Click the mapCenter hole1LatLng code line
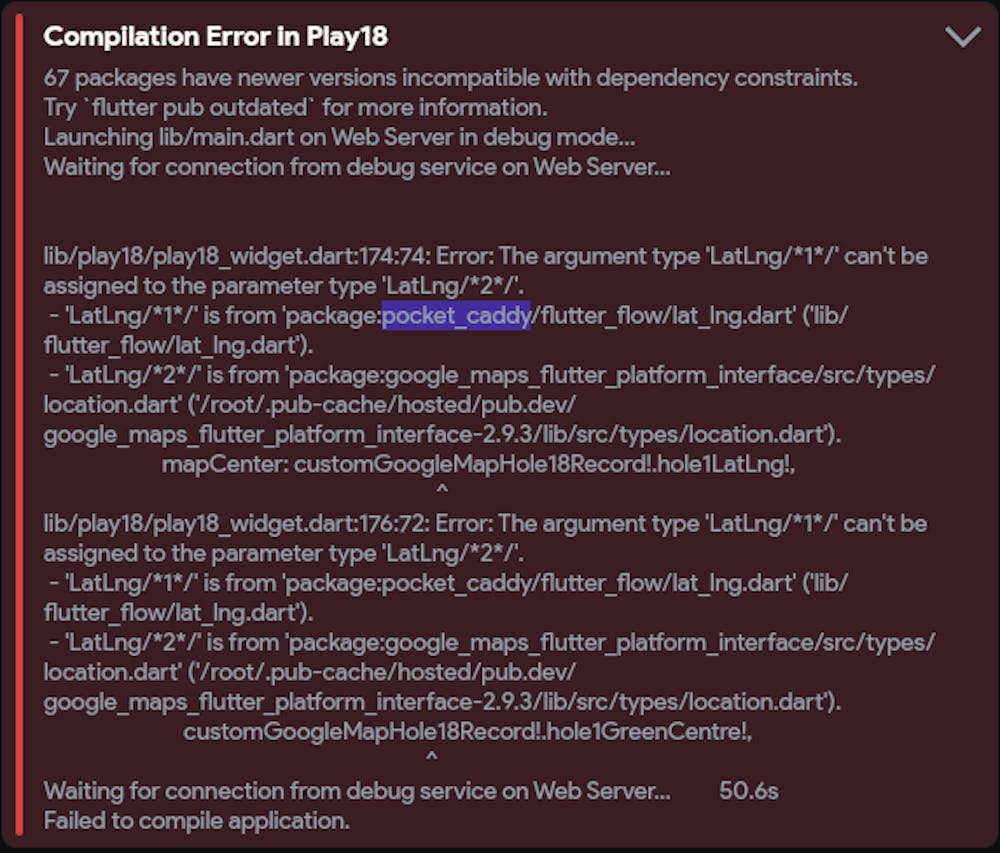Screen dimensions: 1000x853 point(478,464)
